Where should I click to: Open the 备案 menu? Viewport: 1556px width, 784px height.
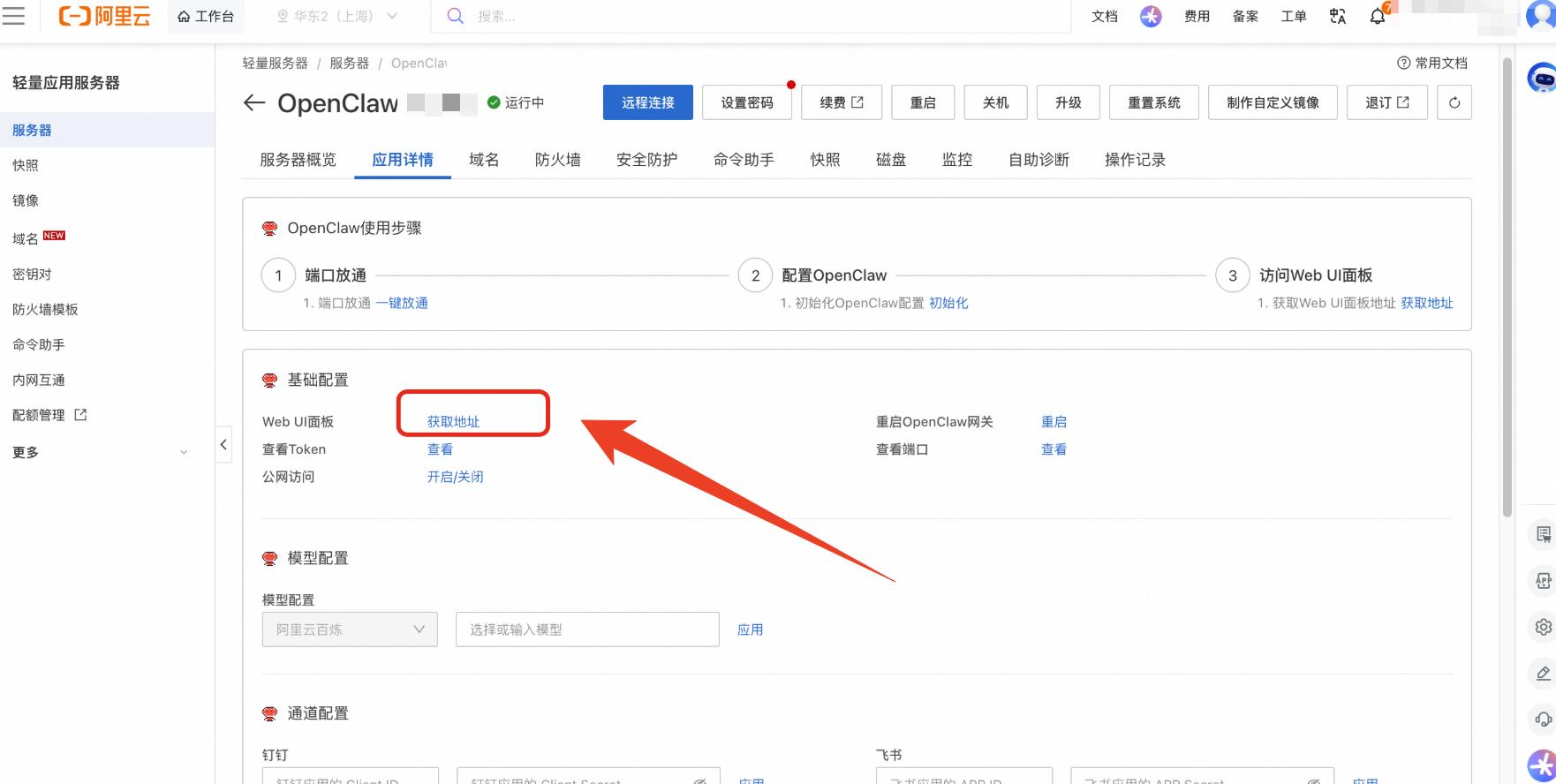pyautogui.click(x=1246, y=16)
